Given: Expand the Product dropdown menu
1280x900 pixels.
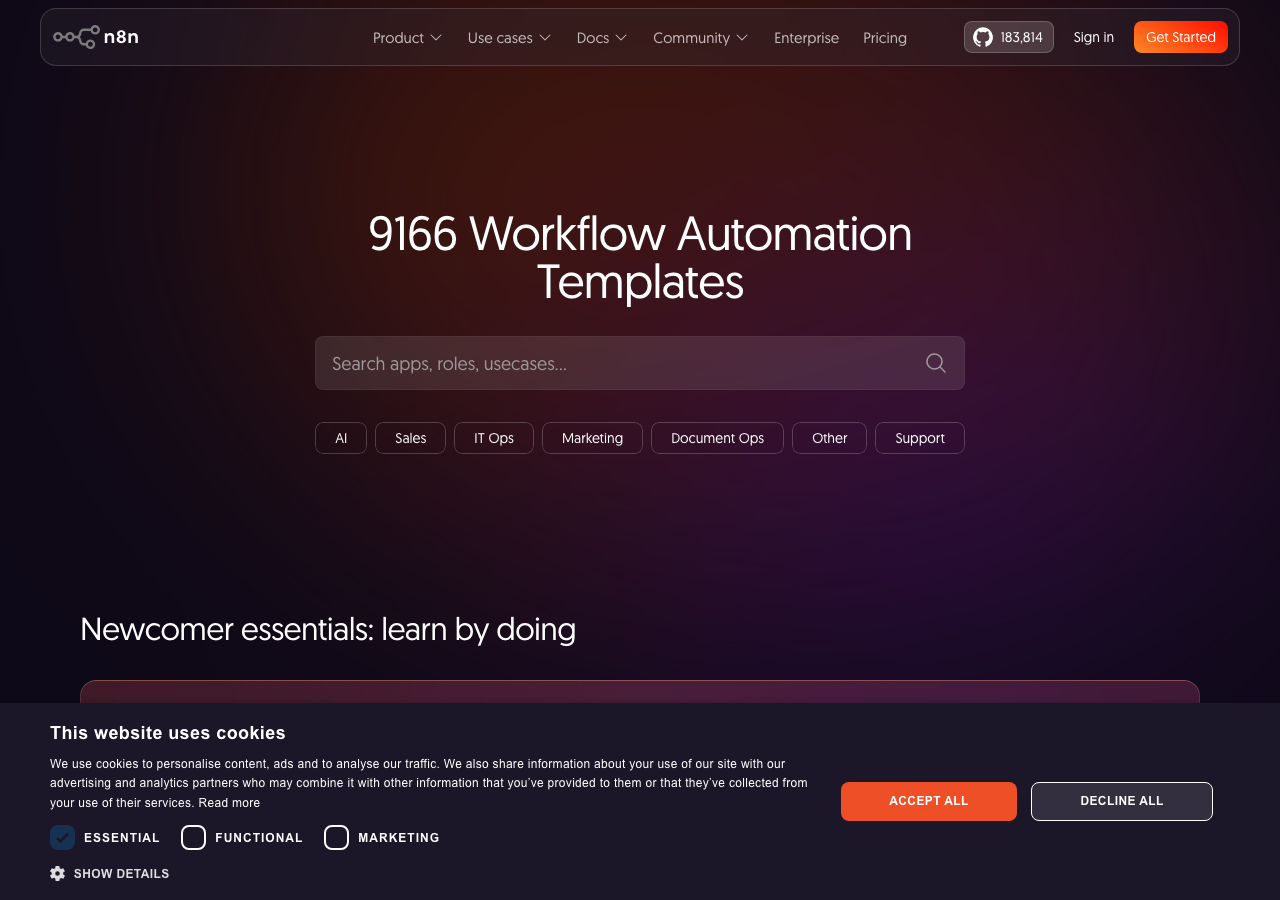Looking at the screenshot, I should 407,38.
